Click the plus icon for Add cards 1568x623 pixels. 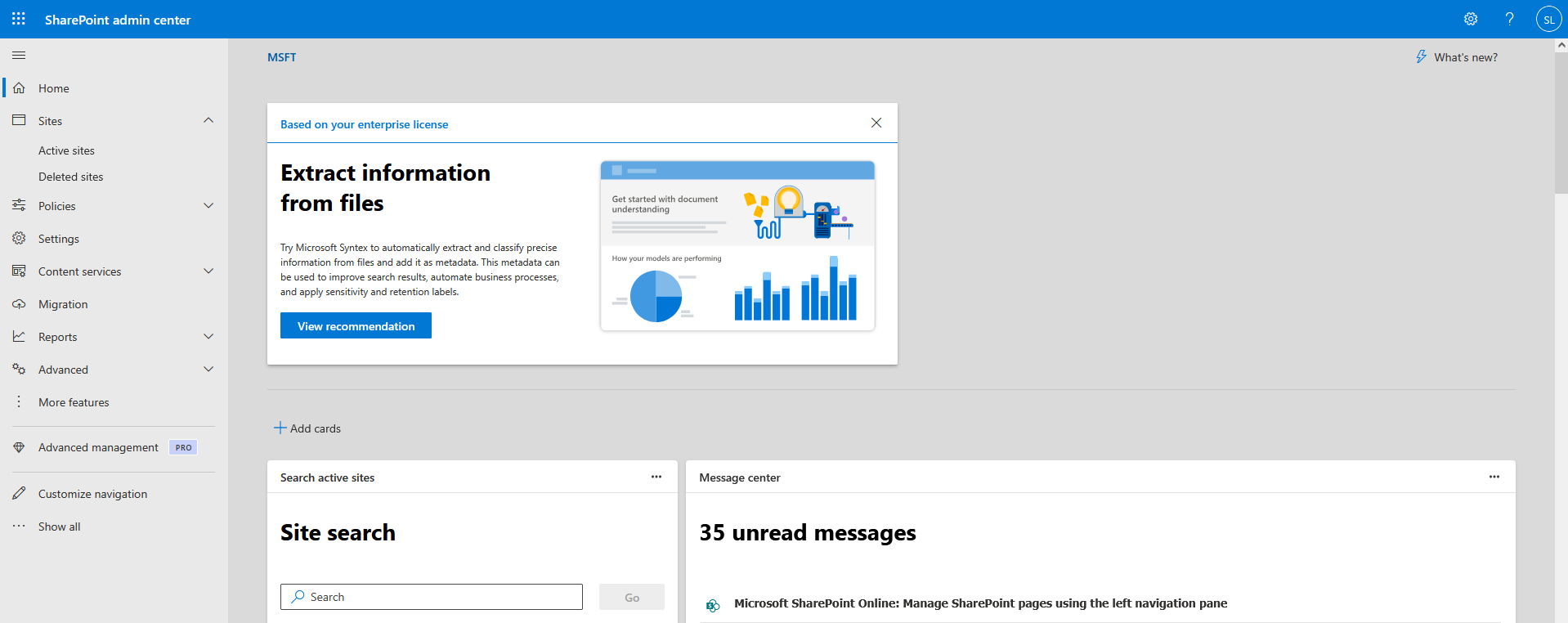pyautogui.click(x=280, y=428)
